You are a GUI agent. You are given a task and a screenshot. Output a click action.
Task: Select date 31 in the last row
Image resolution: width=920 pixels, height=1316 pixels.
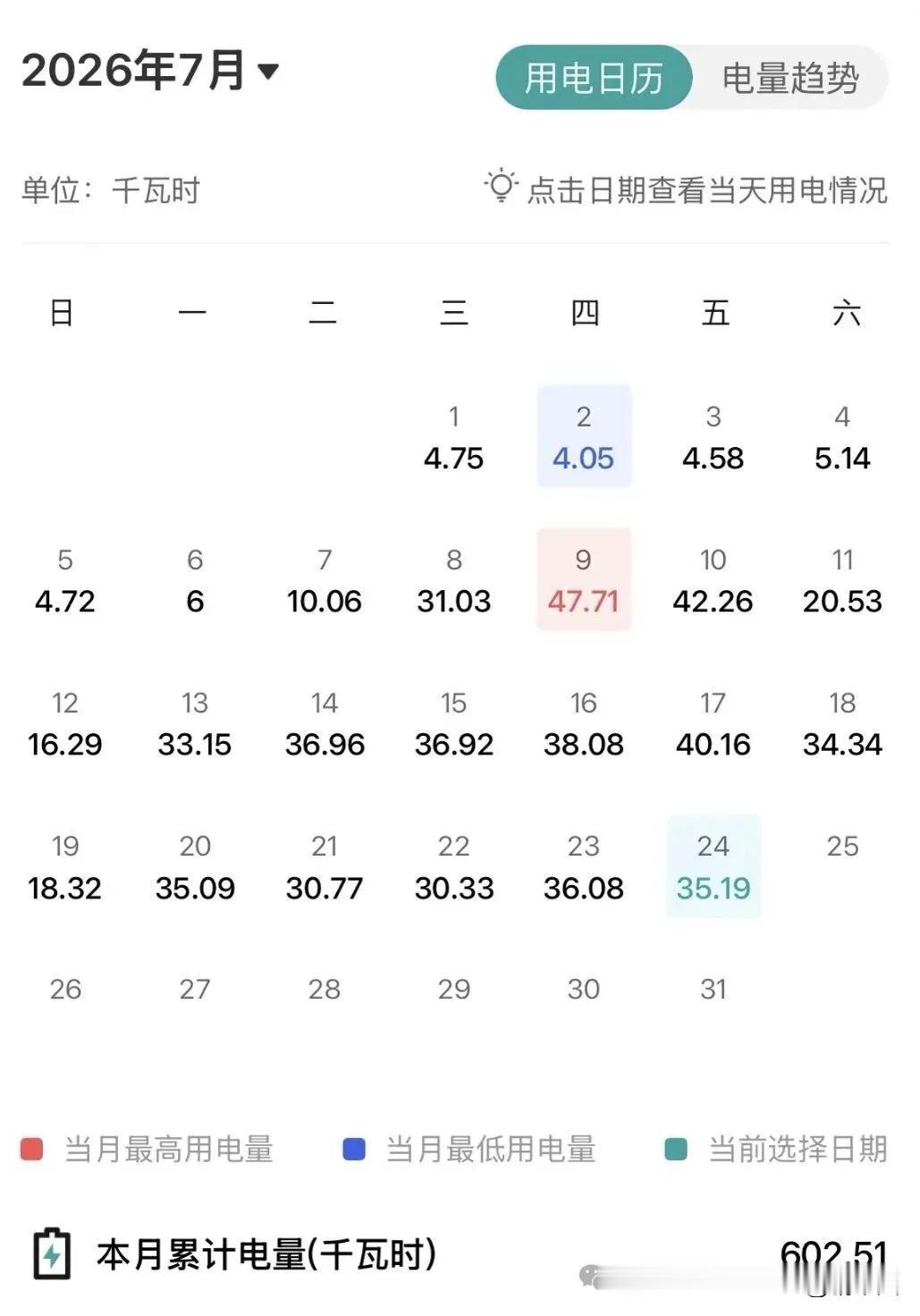point(713,990)
